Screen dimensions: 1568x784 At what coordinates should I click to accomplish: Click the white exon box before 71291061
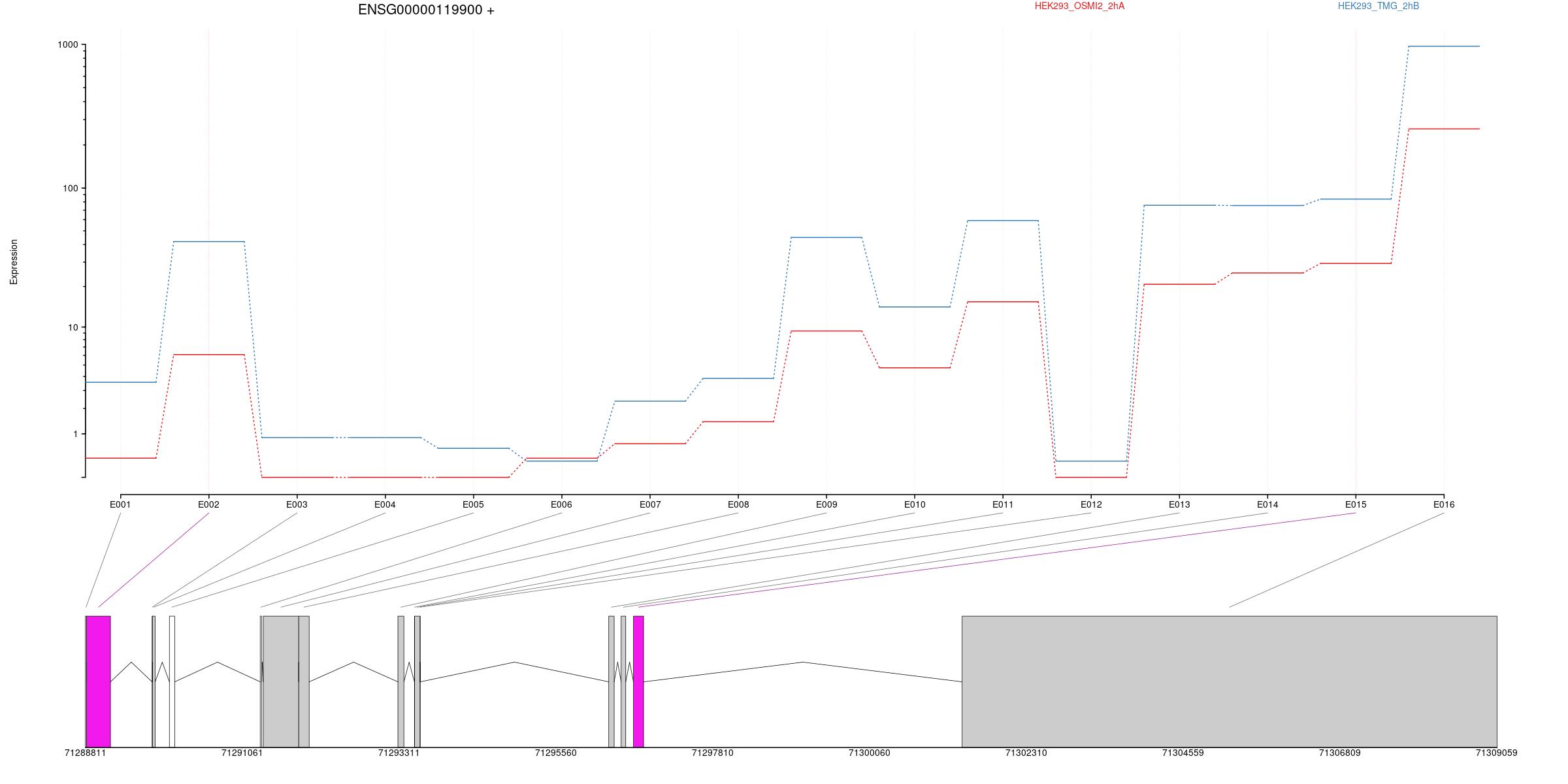pyautogui.click(x=172, y=681)
